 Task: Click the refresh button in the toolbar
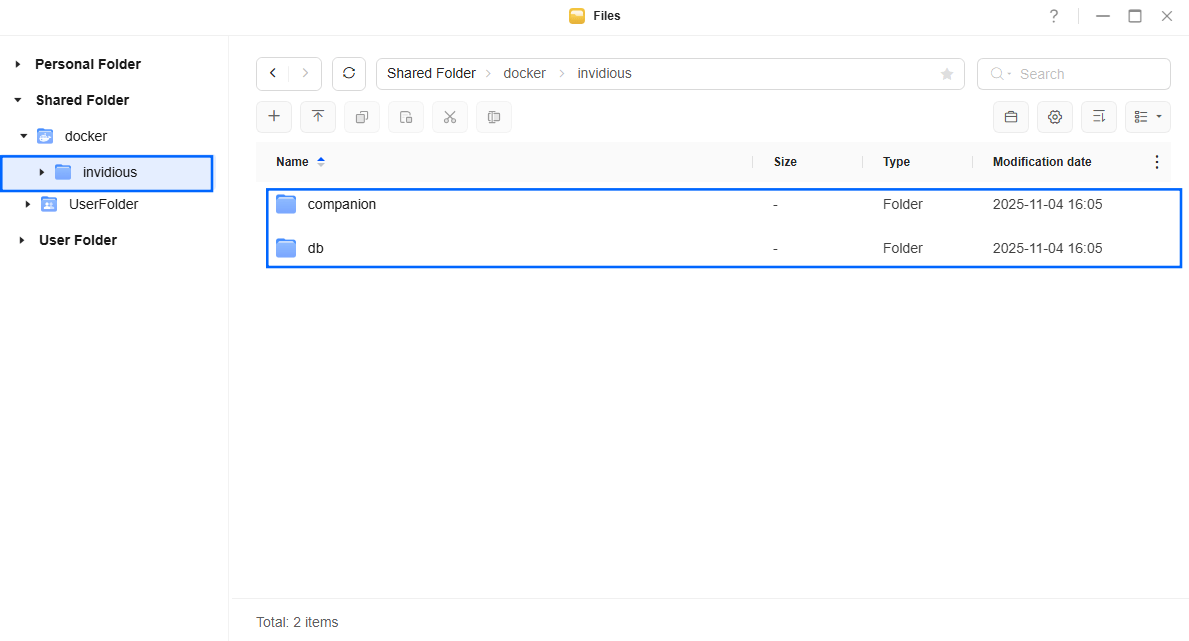click(349, 74)
